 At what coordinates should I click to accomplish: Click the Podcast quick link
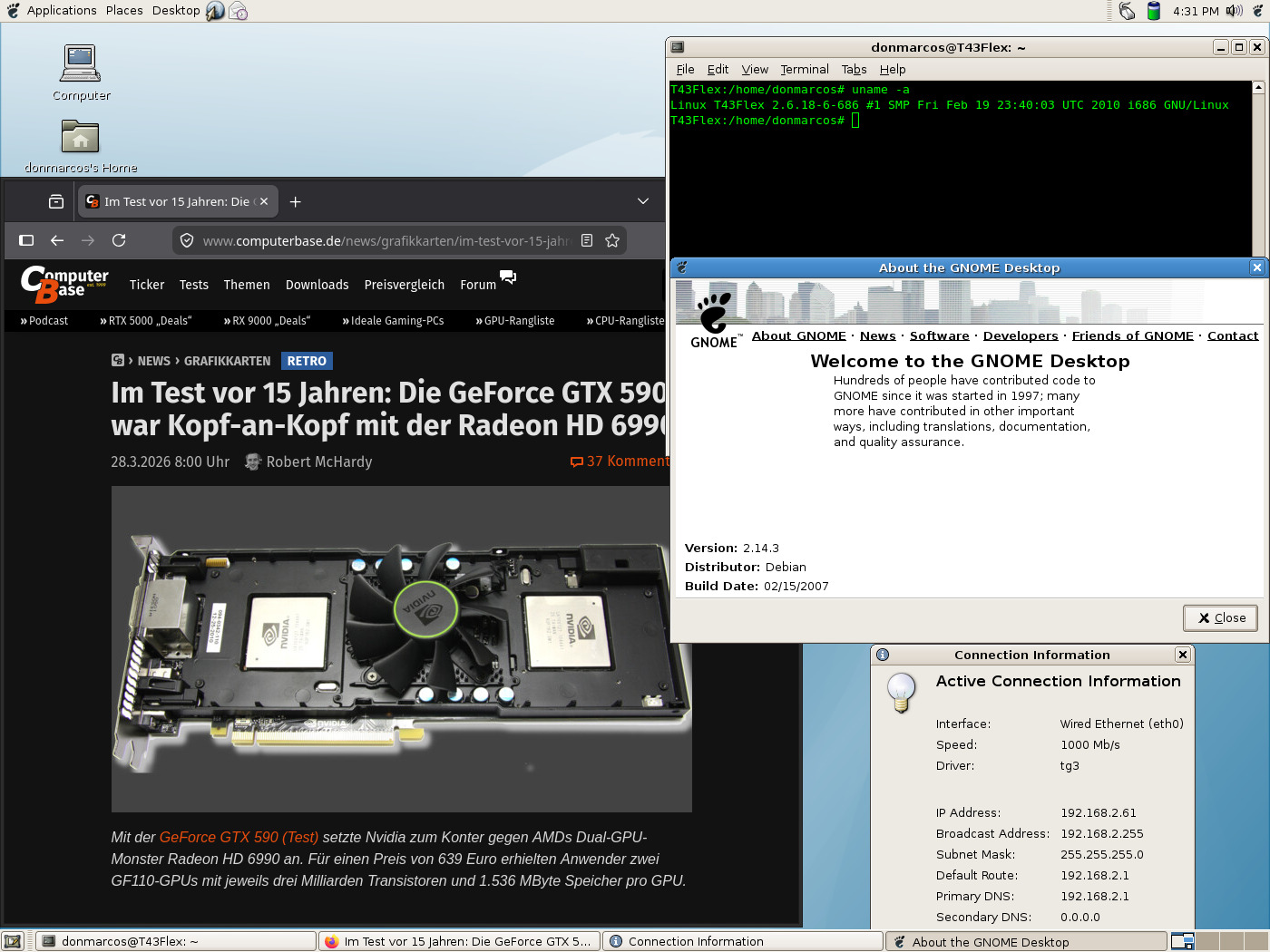(x=44, y=320)
